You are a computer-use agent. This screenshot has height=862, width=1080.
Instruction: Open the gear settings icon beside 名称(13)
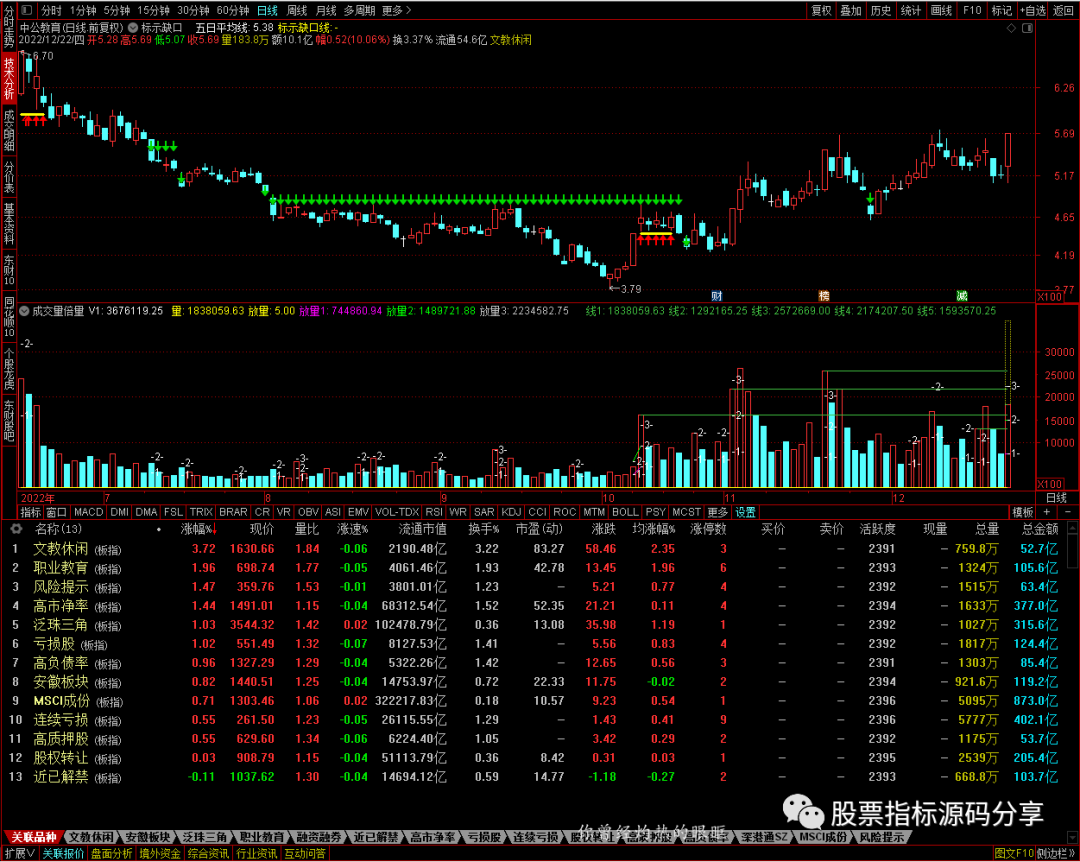[x=15, y=529]
